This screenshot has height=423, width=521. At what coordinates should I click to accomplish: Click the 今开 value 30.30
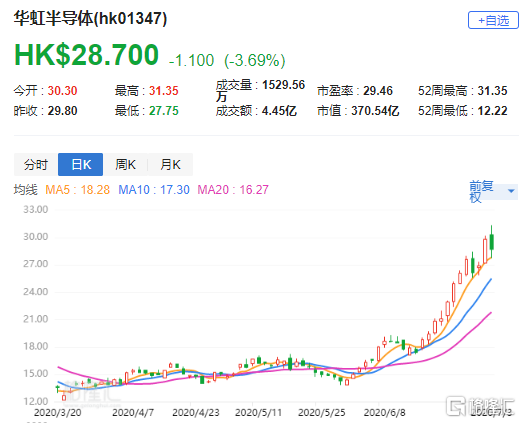62,91
